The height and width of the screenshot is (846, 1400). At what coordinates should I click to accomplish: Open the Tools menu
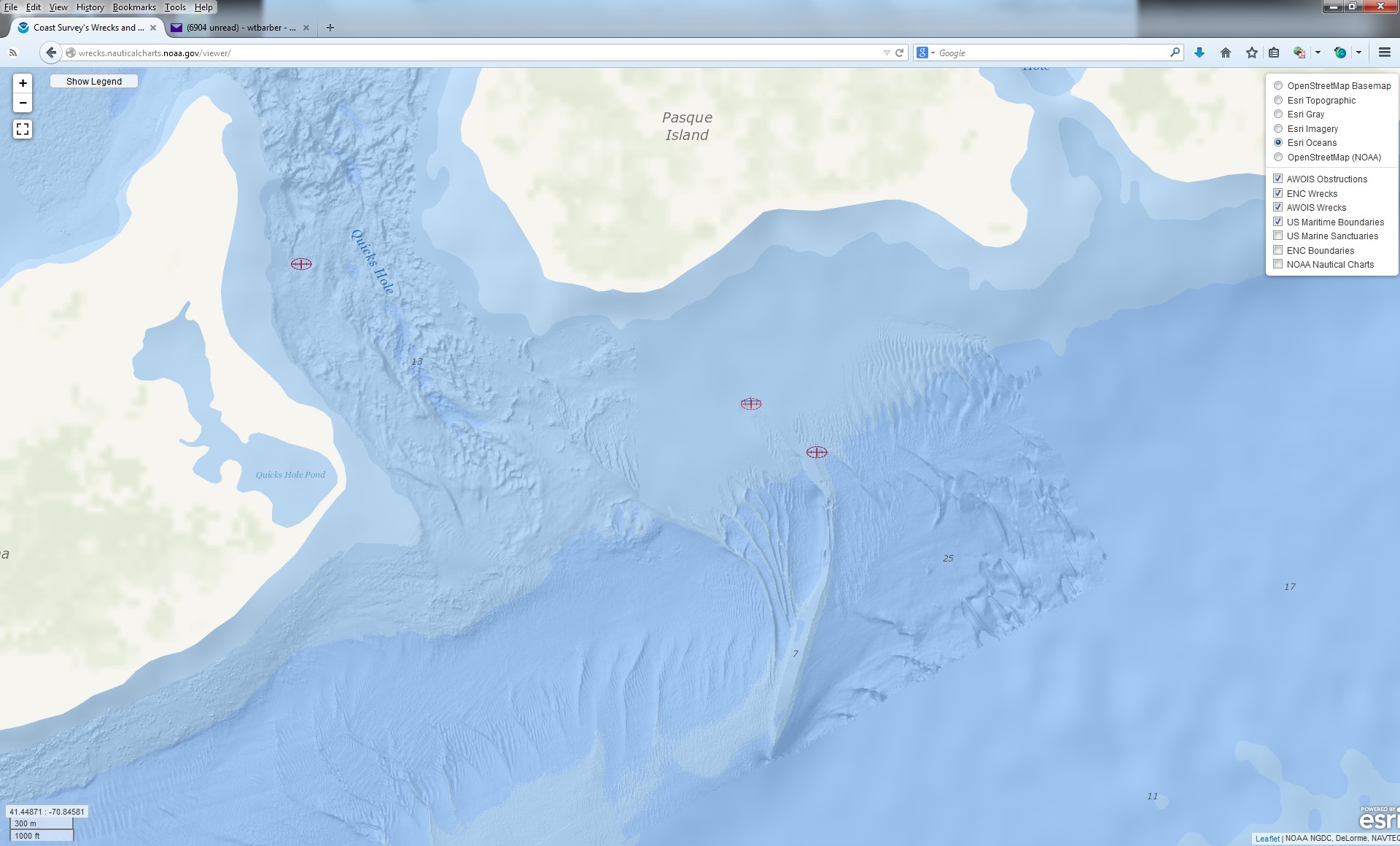pyautogui.click(x=175, y=7)
